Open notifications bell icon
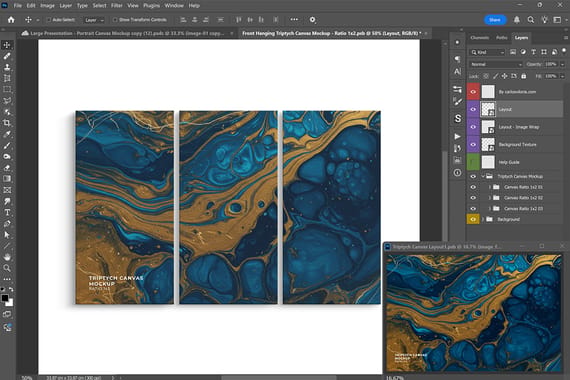570x380 pixels. 517,20
